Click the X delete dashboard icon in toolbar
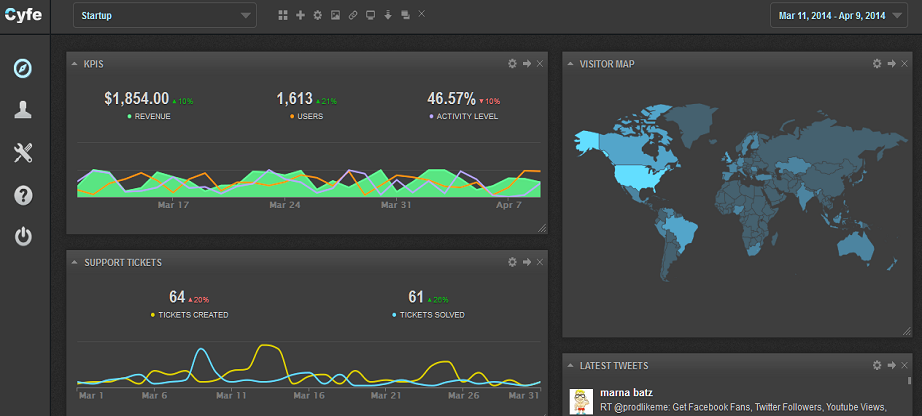 coord(422,13)
